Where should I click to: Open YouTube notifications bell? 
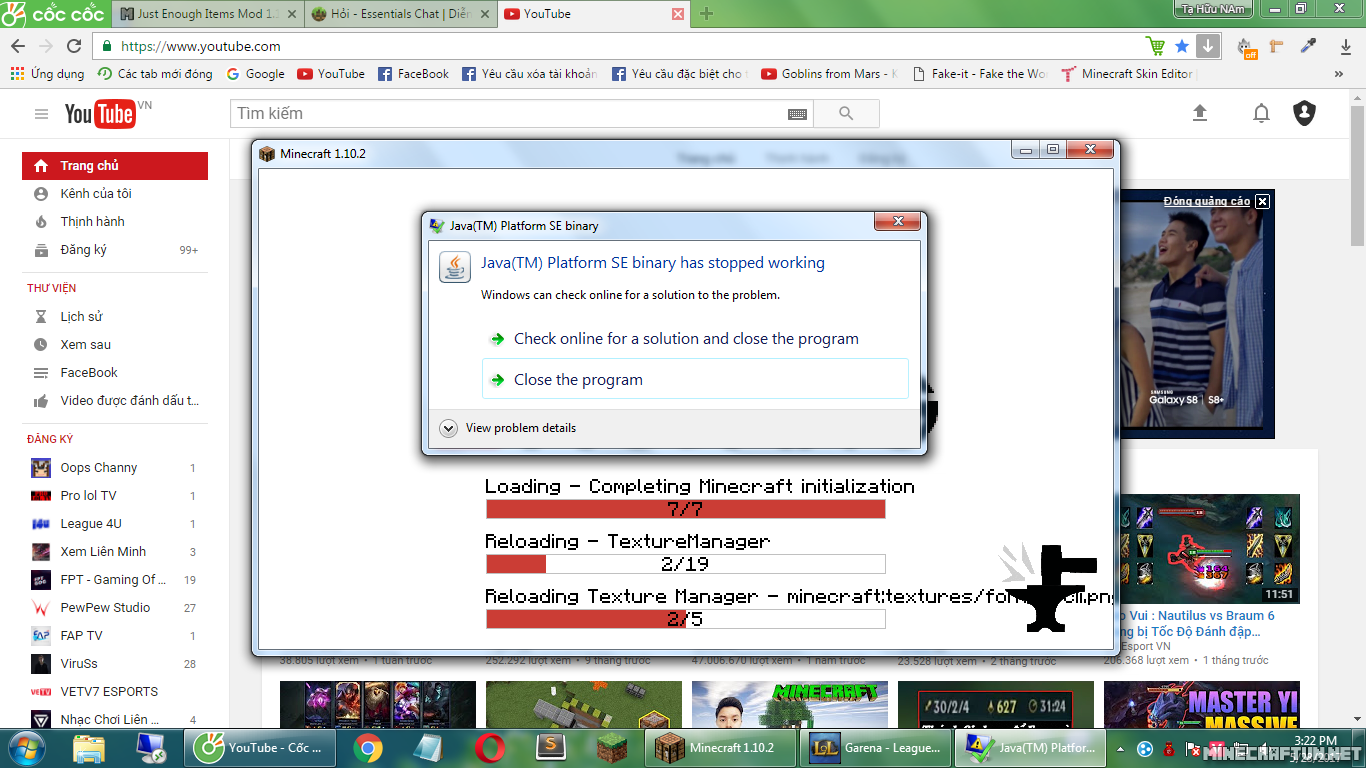(x=1261, y=113)
